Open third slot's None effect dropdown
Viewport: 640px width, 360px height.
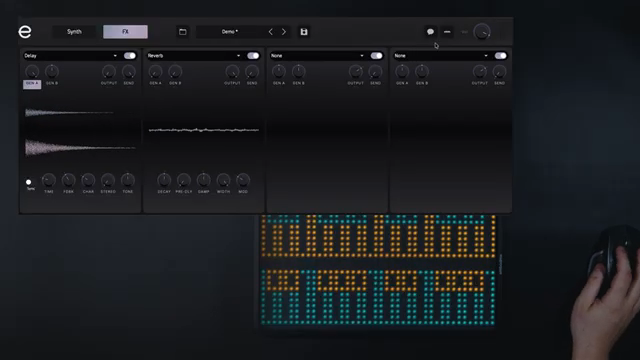318,56
